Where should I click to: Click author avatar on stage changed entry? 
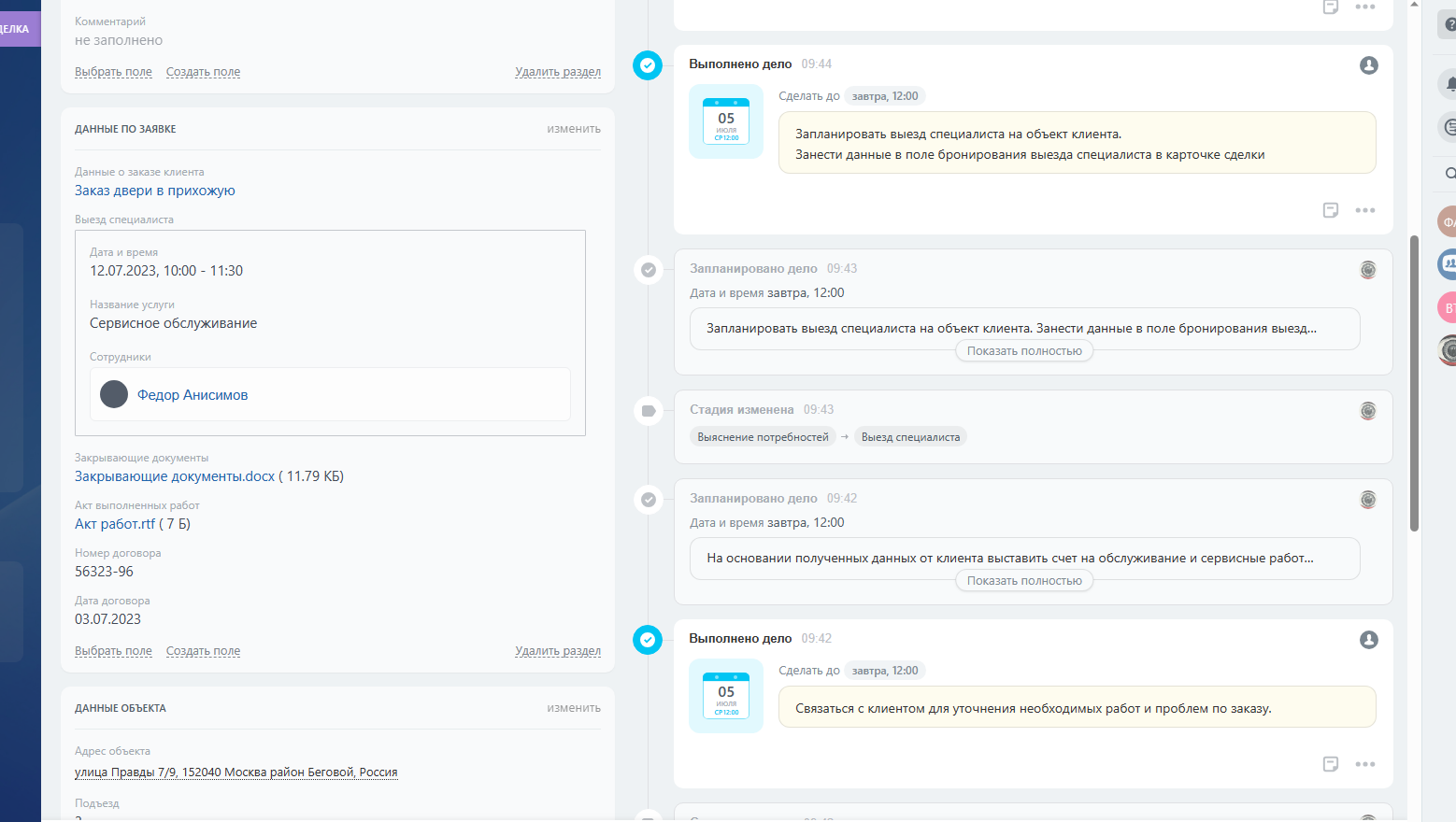[1368, 411]
